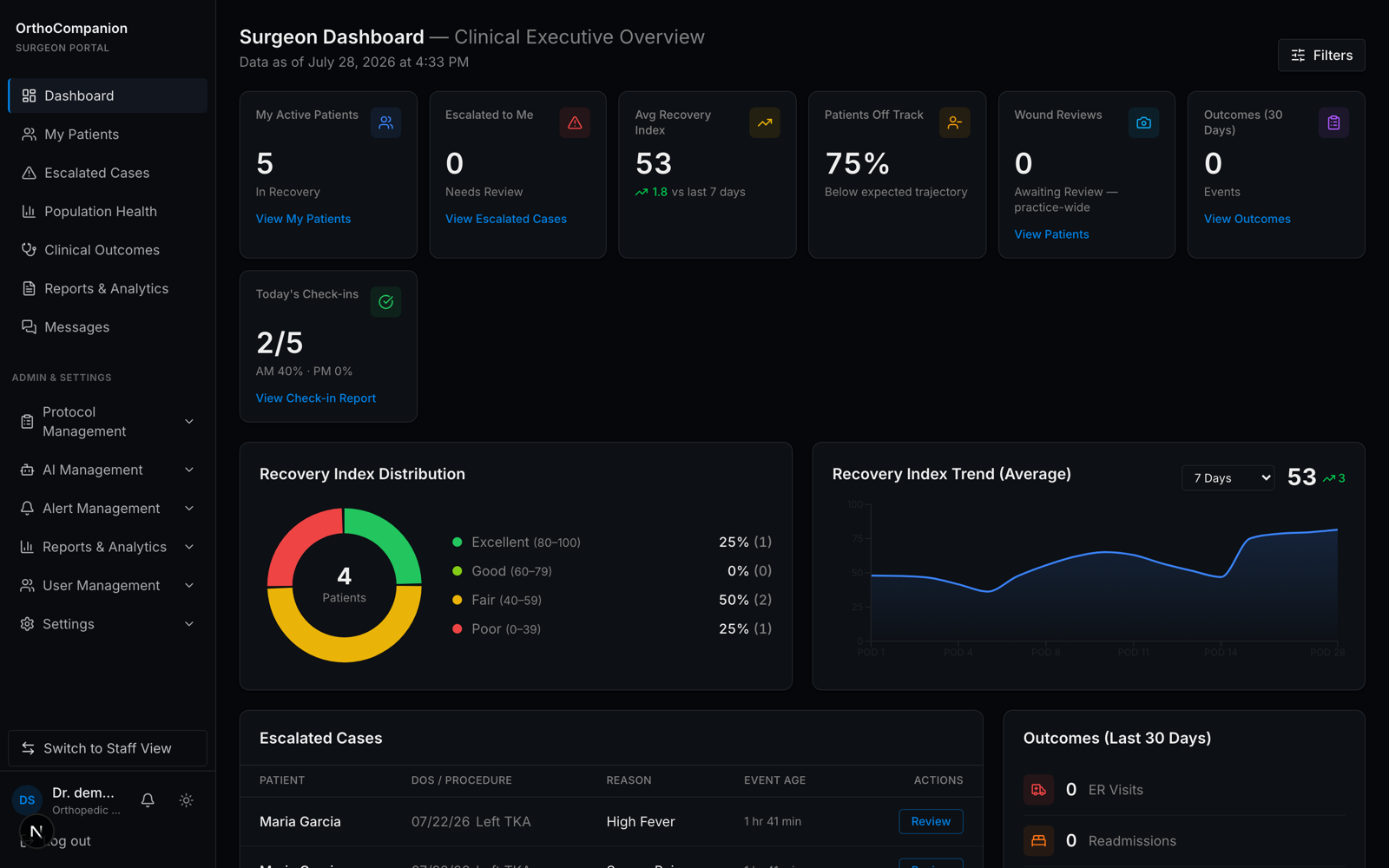The image size is (1389, 868).
Task: Click the clipboard icon on Outcomes (30 Days) card
Action: (1333, 122)
